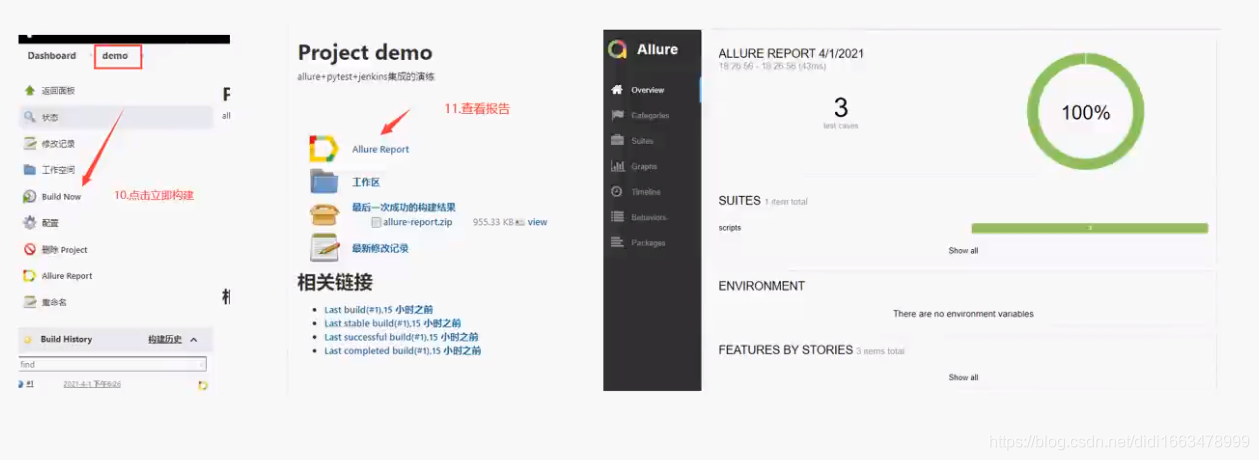Go to Dashboard breadcrumb

(52, 56)
